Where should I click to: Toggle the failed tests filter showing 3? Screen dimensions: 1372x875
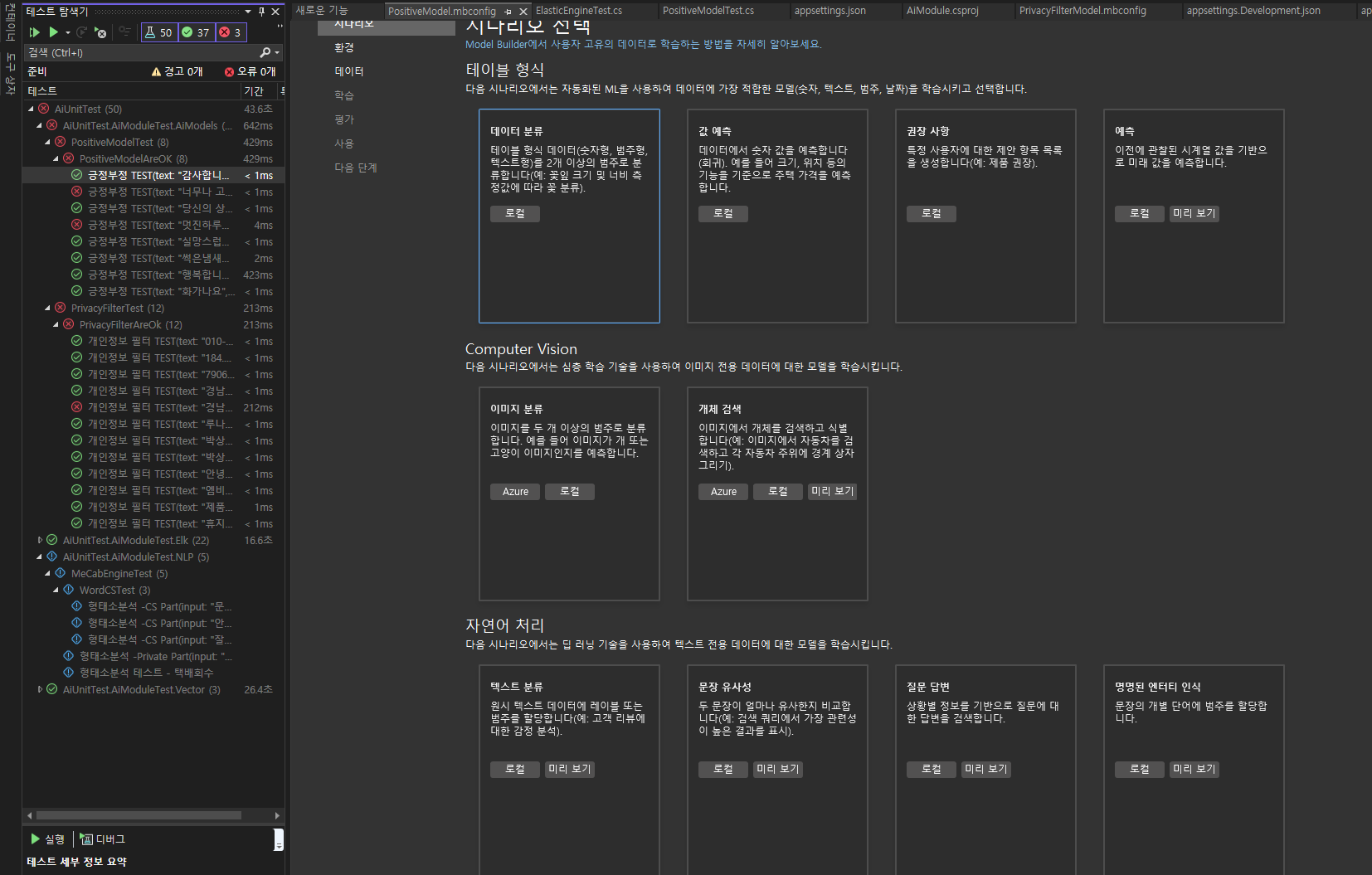pyautogui.click(x=231, y=32)
